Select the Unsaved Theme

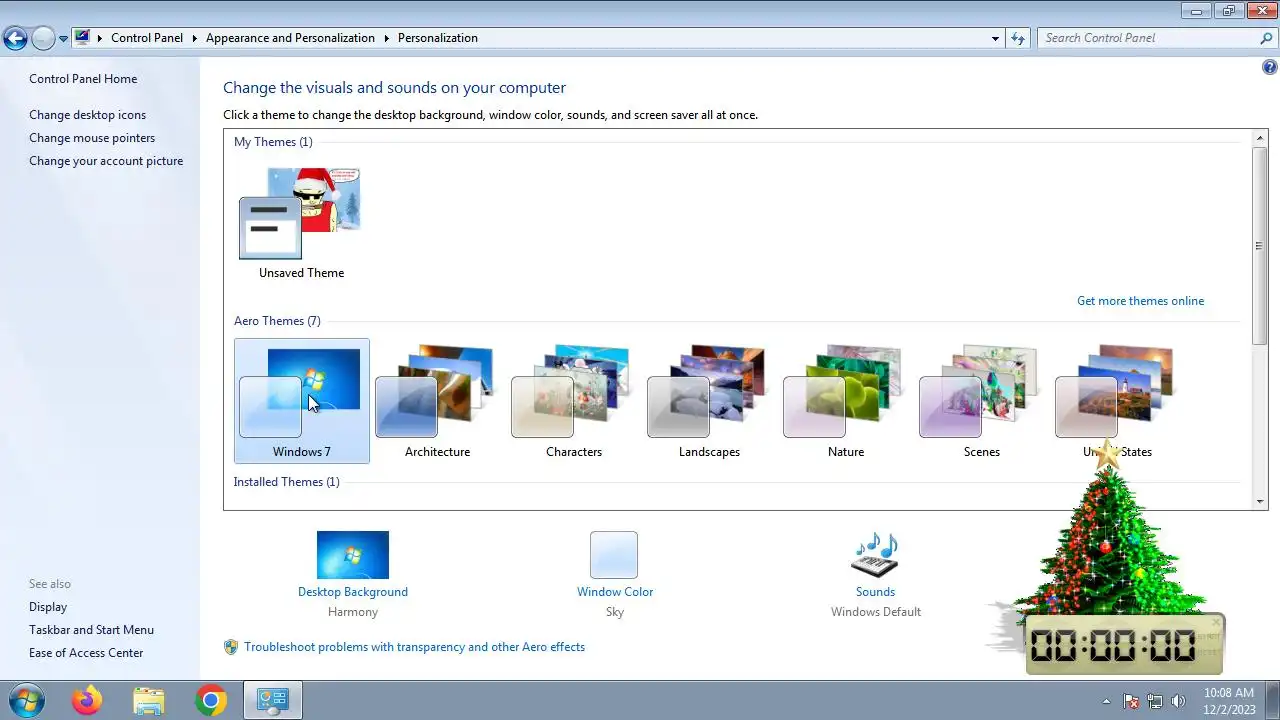[301, 222]
